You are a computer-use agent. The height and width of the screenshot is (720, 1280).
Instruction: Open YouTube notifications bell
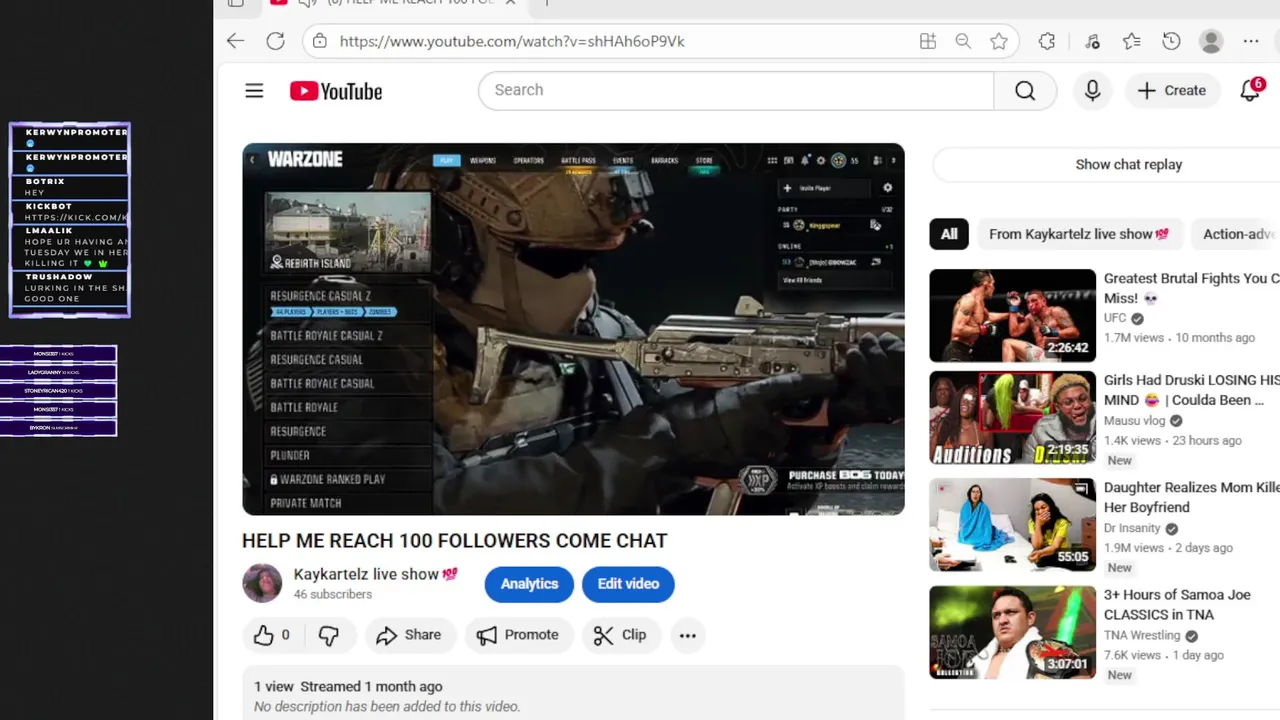pyautogui.click(x=1250, y=91)
